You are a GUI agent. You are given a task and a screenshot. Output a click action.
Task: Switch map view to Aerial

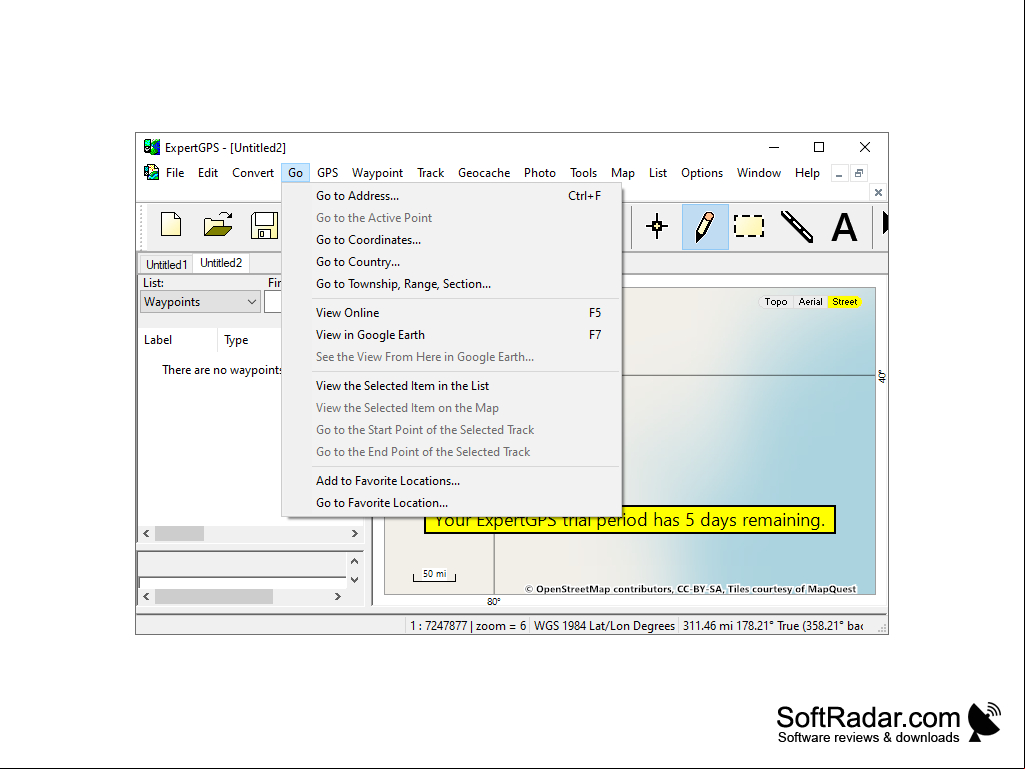point(810,301)
